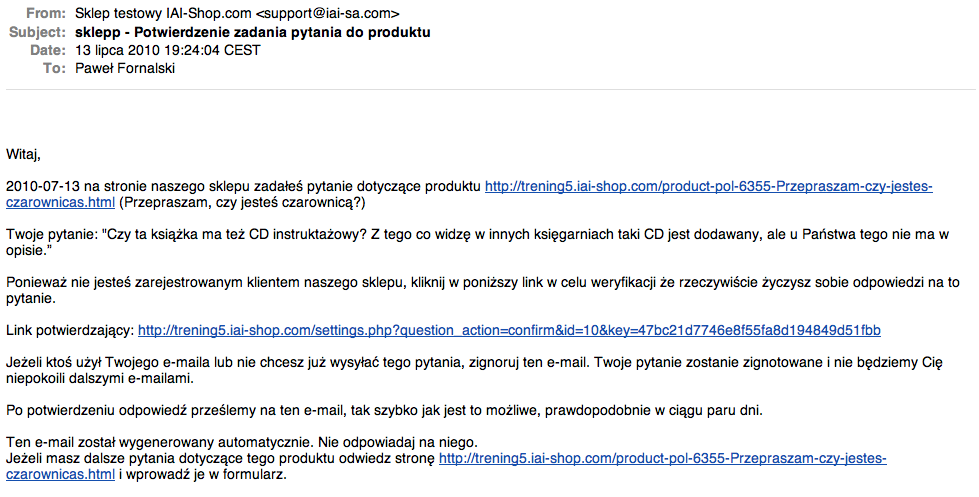Click the sender address support@iai-sa.com
979x497 pixels.
[328, 13]
